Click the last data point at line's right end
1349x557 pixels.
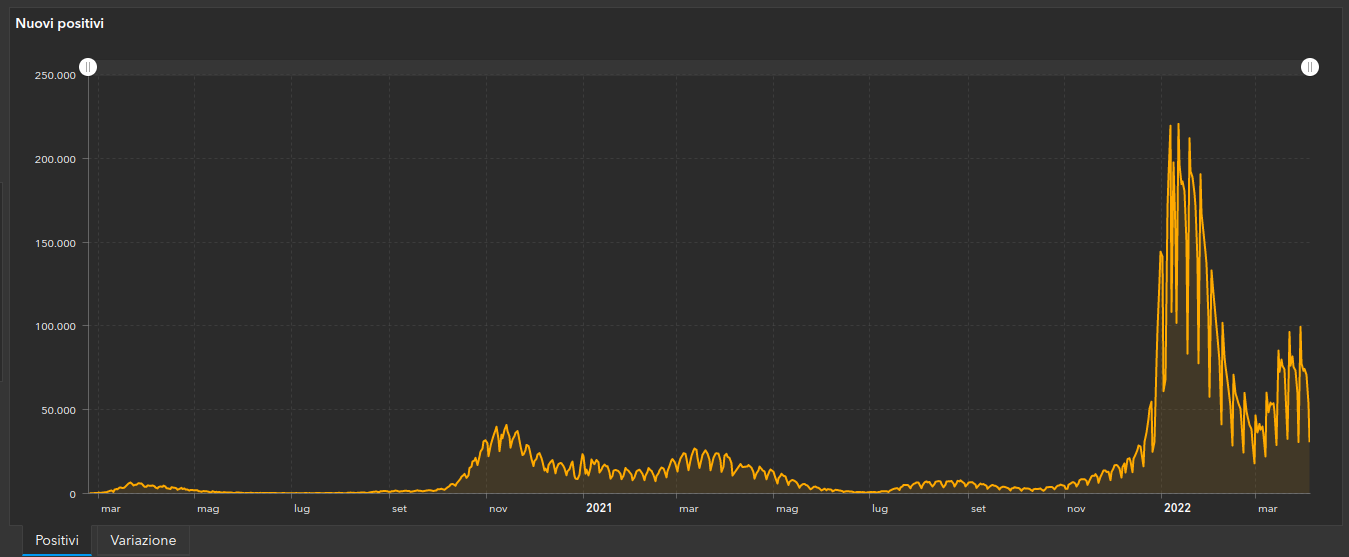(1309, 441)
